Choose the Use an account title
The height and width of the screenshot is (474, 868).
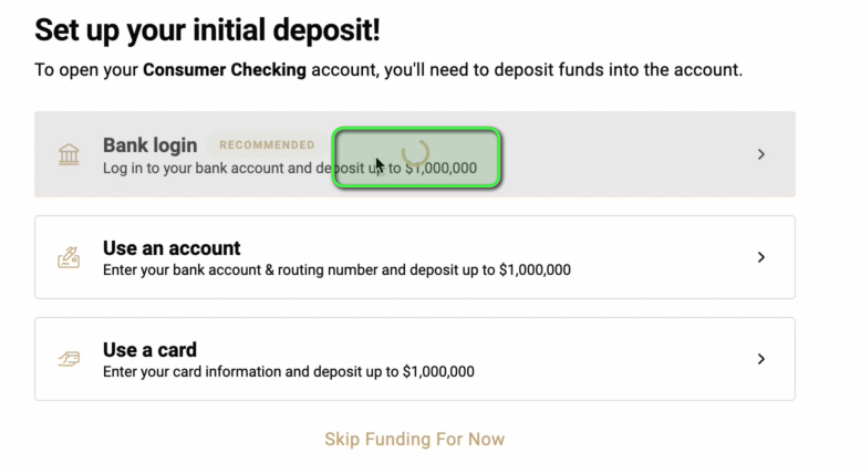tap(172, 247)
